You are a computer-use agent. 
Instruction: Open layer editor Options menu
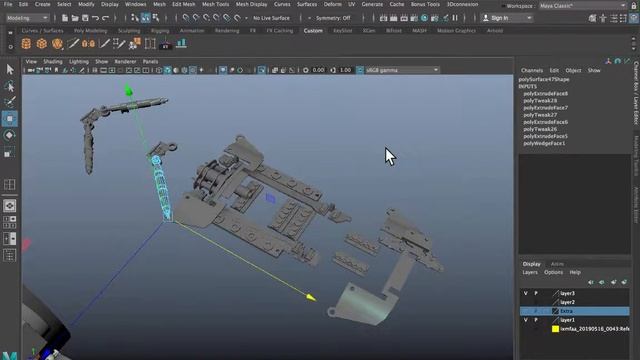tap(553, 272)
